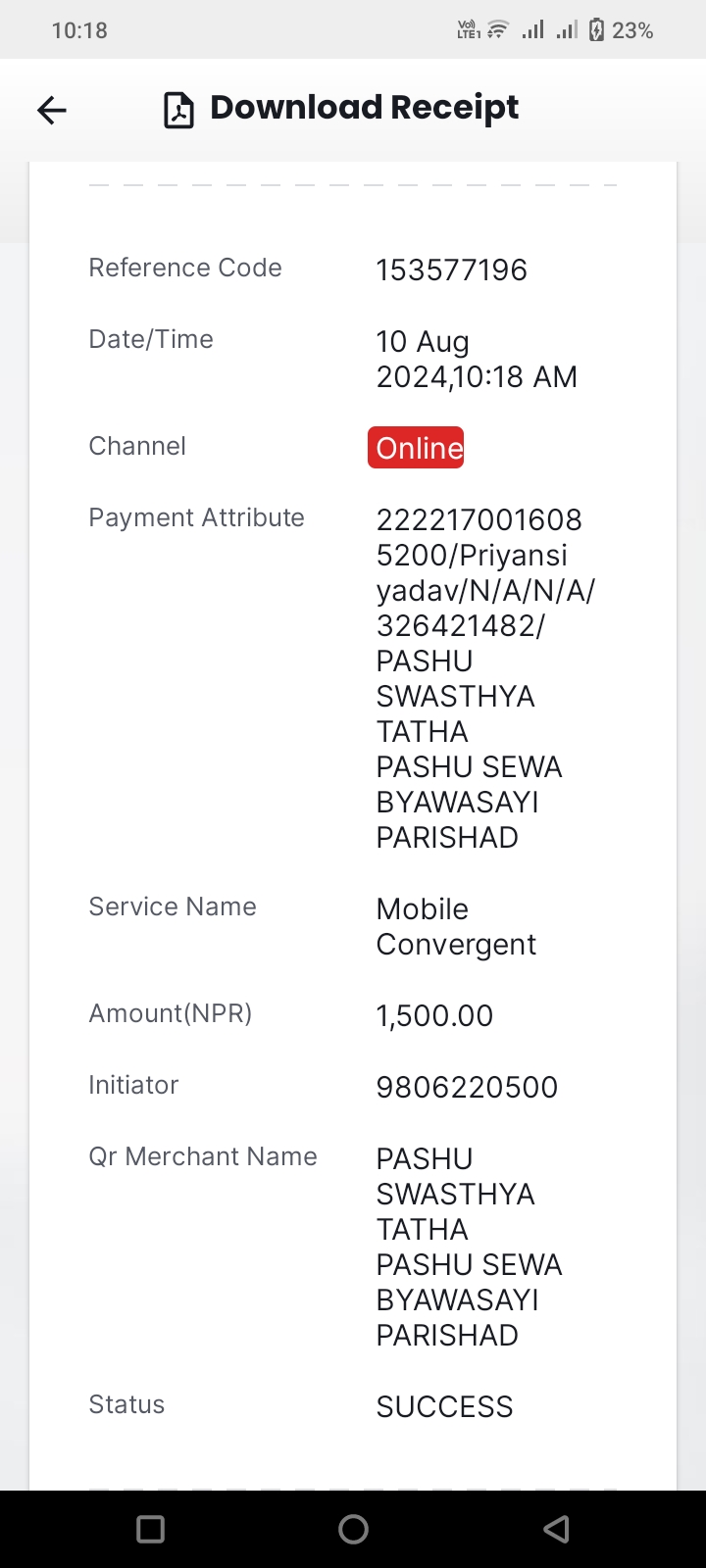This screenshot has height=1568, width=706.
Task: Tap the Qr Merchant Name label
Action: (x=203, y=1156)
